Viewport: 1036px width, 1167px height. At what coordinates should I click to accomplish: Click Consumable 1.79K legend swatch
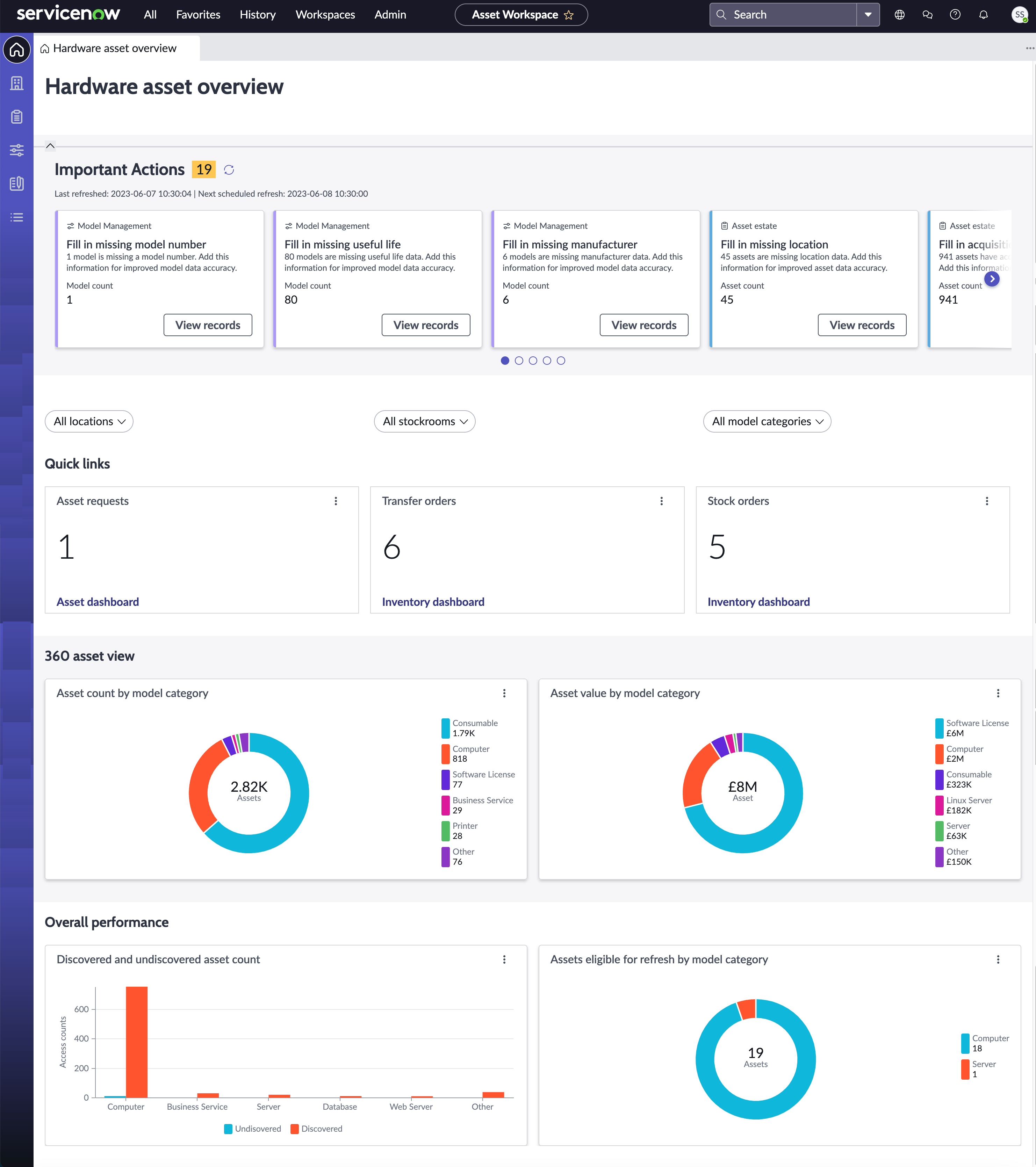[x=445, y=728]
